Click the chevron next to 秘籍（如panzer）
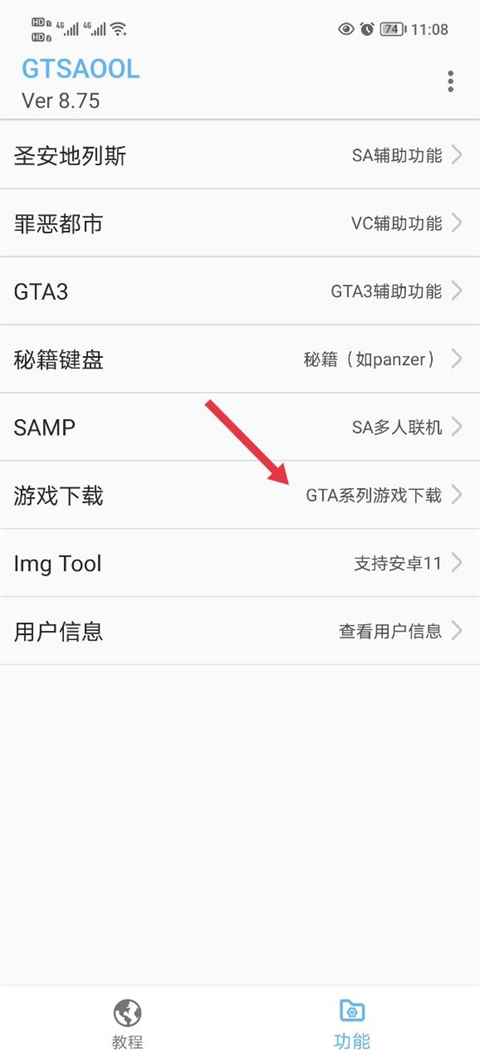The height and width of the screenshot is (1061, 480). coord(457,359)
